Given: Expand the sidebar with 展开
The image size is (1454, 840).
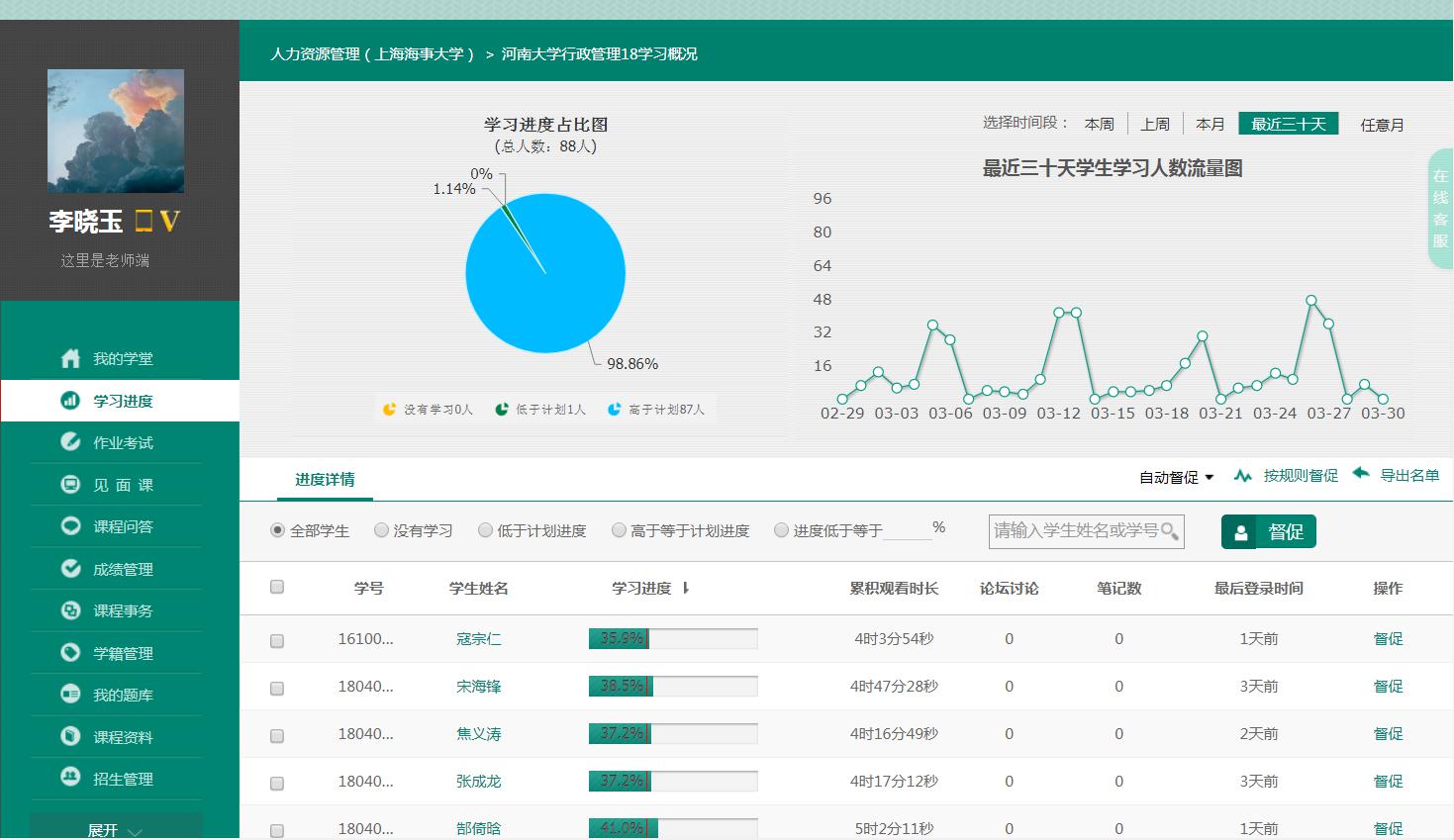Looking at the screenshot, I should (115, 829).
